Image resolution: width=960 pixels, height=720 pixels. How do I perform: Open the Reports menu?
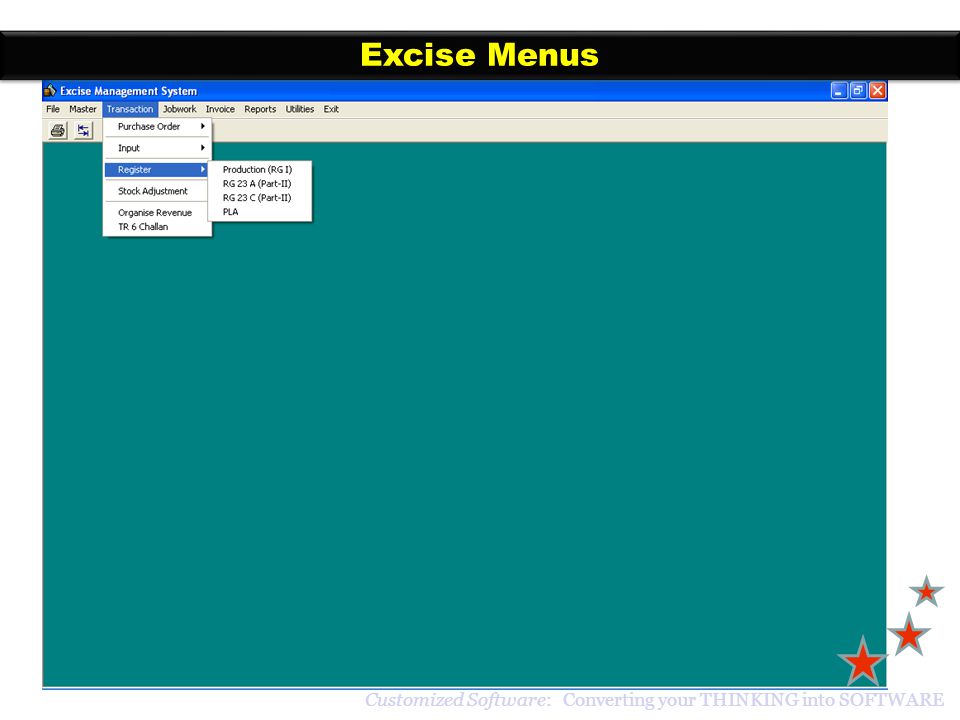click(260, 109)
